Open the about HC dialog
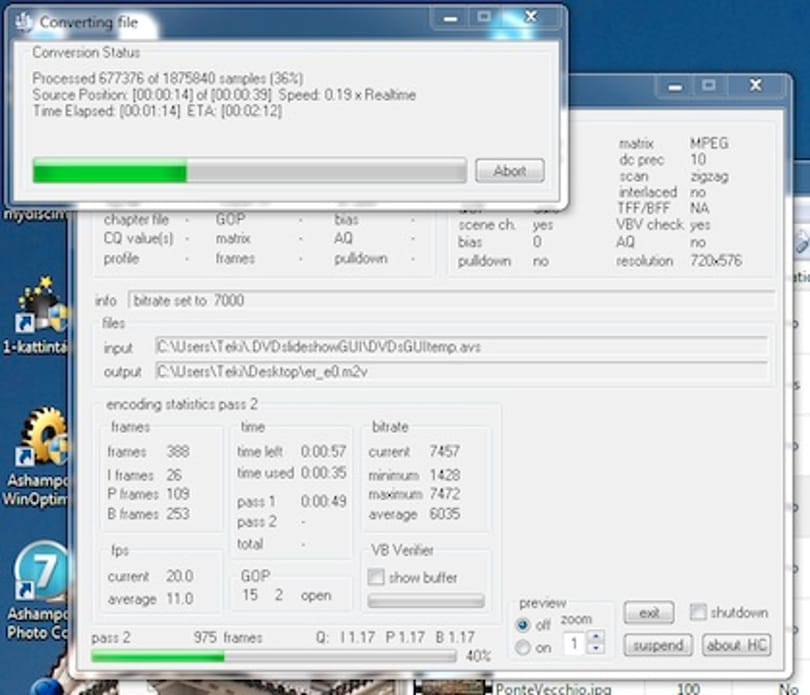810x695 pixels. point(737,645)
